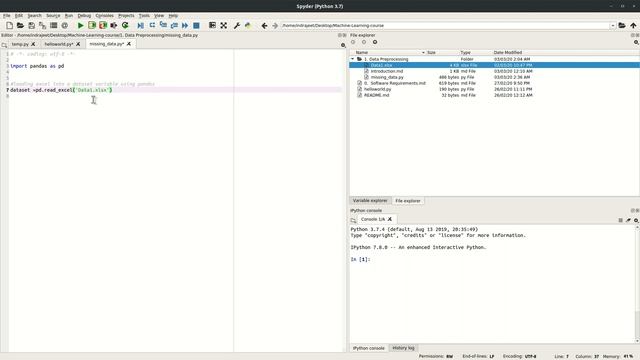Open file using the folder toolbar icon
Viewport: 640px width, 360px height.
[20, 25]
